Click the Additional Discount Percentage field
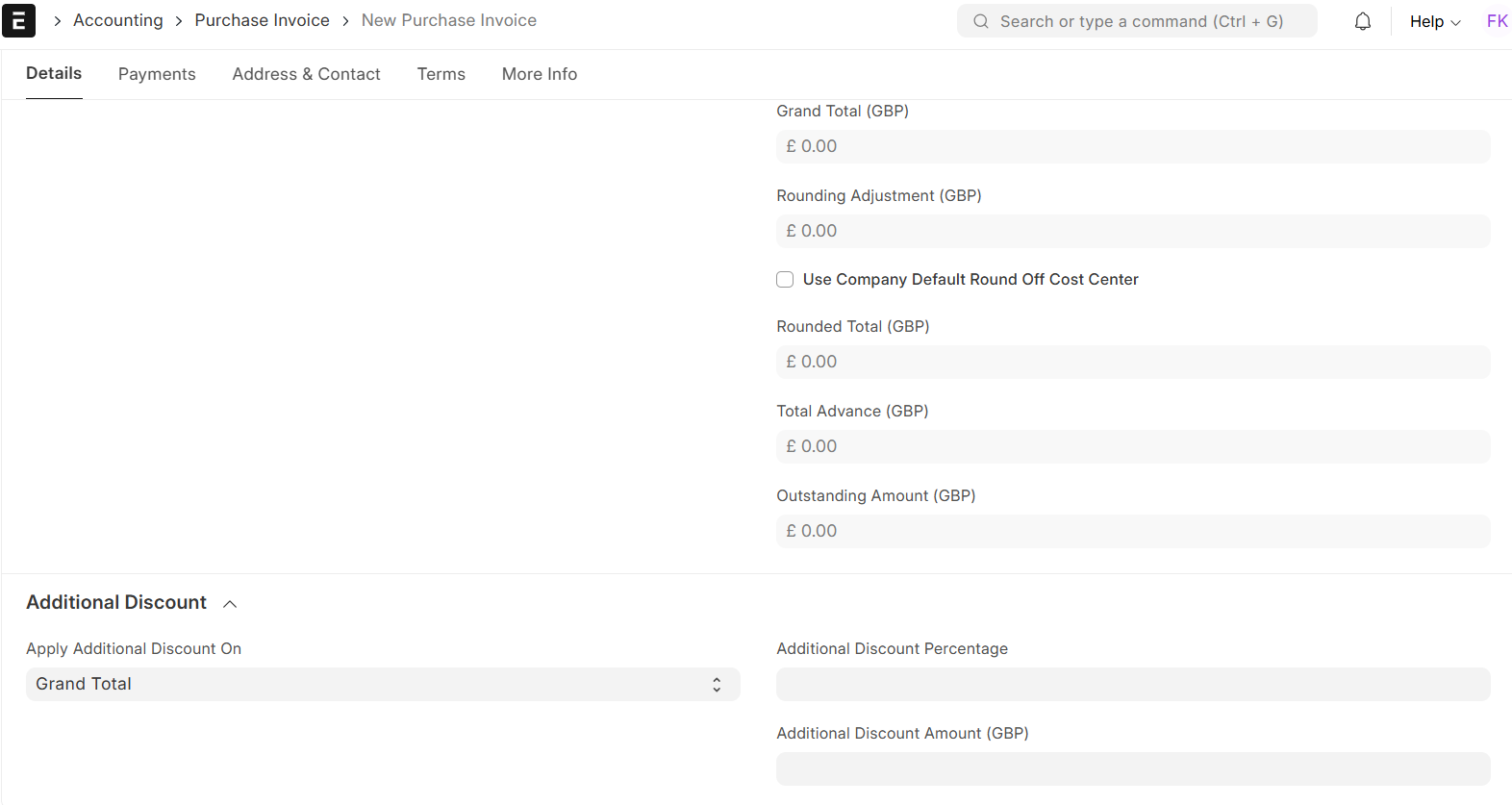 [x=1132, y=684]
